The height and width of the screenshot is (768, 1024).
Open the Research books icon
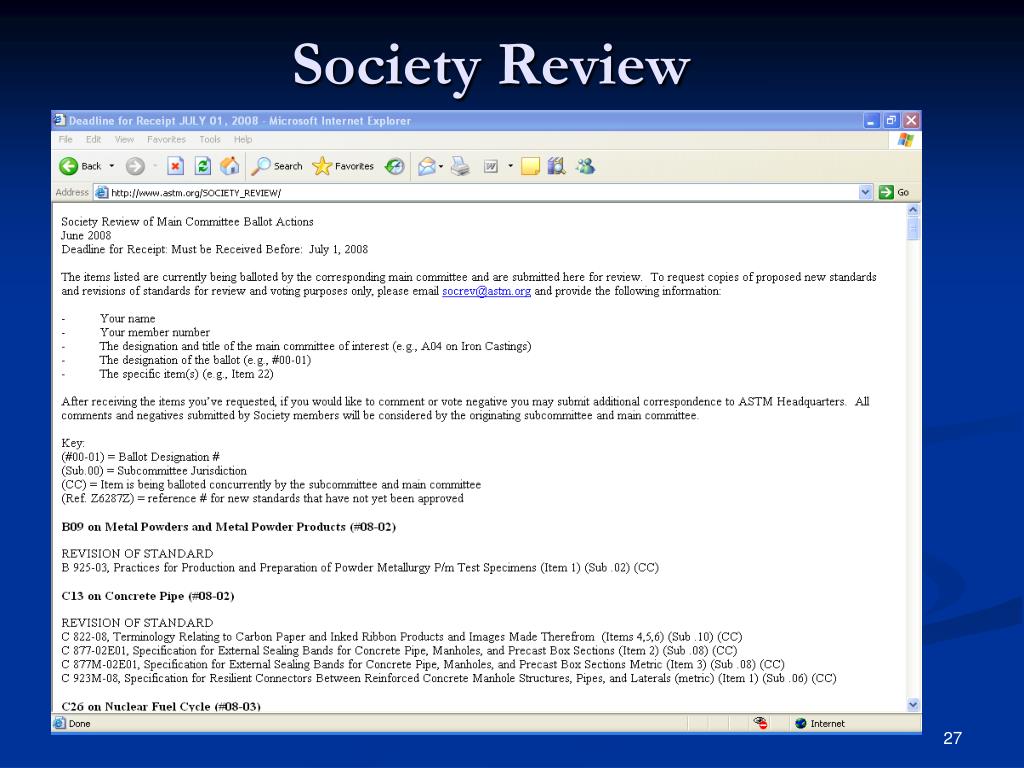coord(556,167)
